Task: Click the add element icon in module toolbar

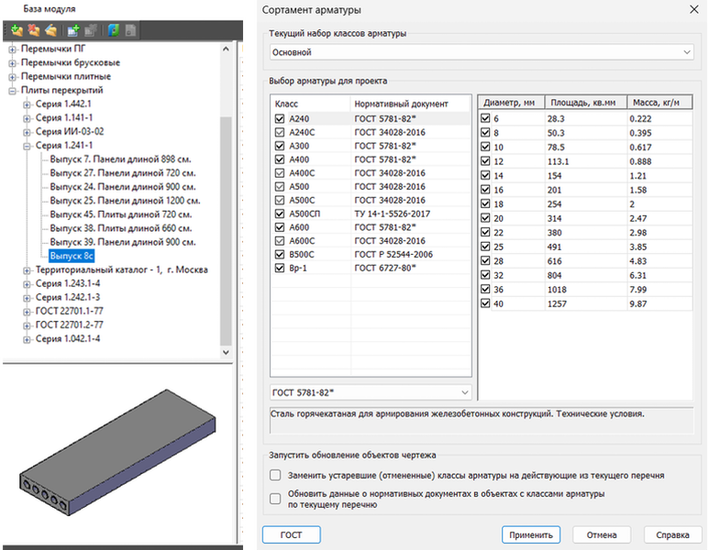Action: pos(74,30)
